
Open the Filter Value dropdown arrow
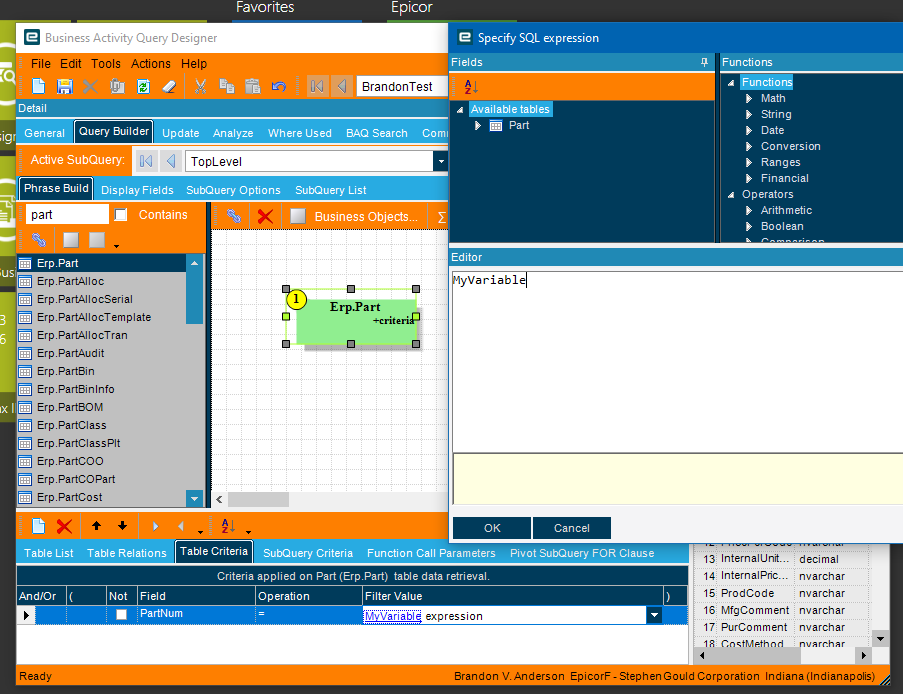coord(654,616)
